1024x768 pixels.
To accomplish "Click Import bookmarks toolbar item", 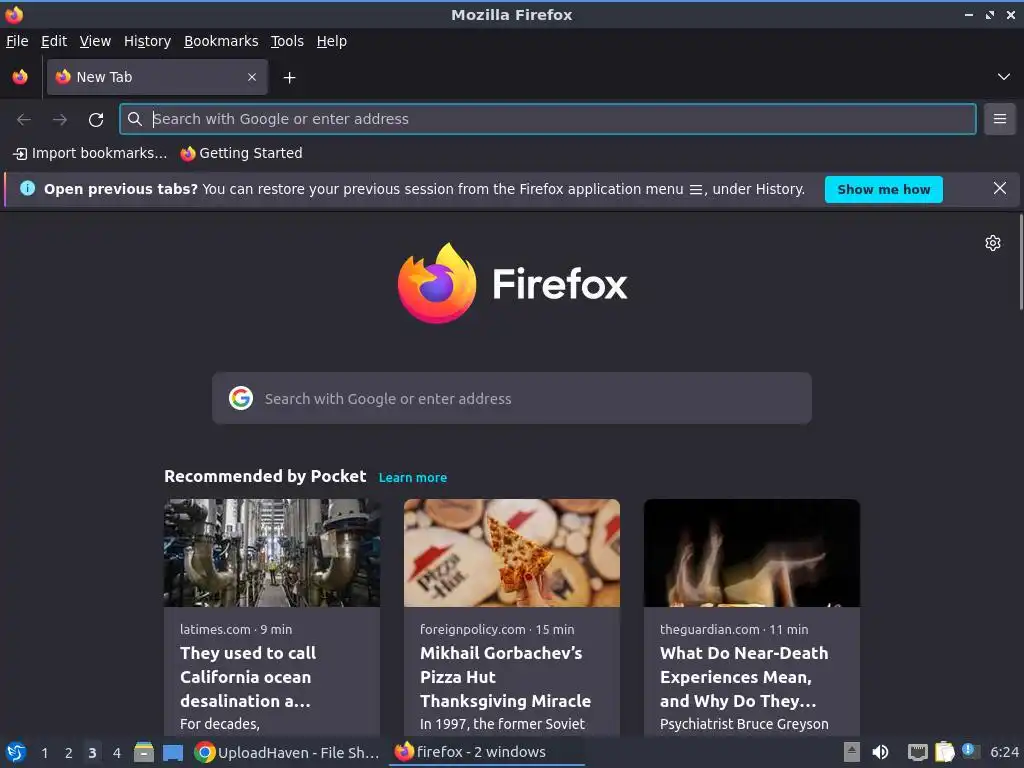I will coord(90,153).
